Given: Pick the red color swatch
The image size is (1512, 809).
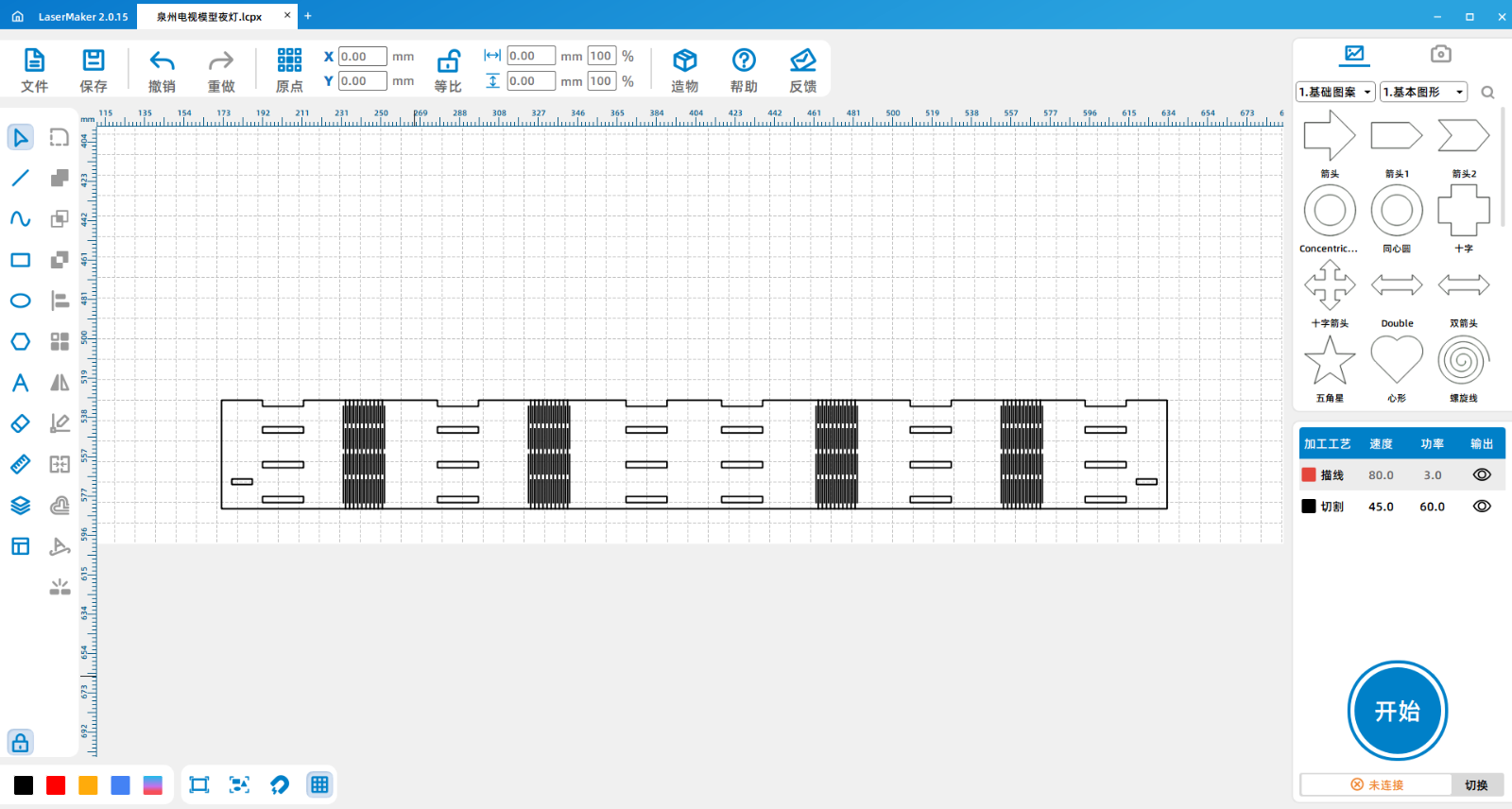Looking at the screenshot, I should pyautogui.click(x=56, y=785).
